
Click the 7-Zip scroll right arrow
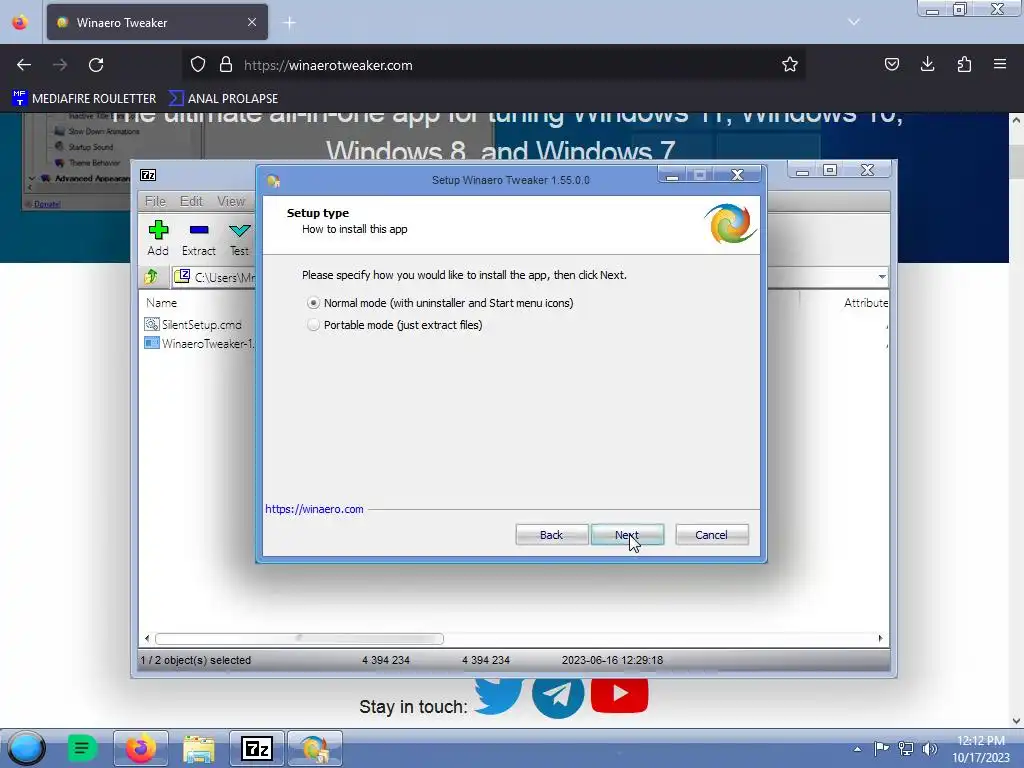coord(880,638)
